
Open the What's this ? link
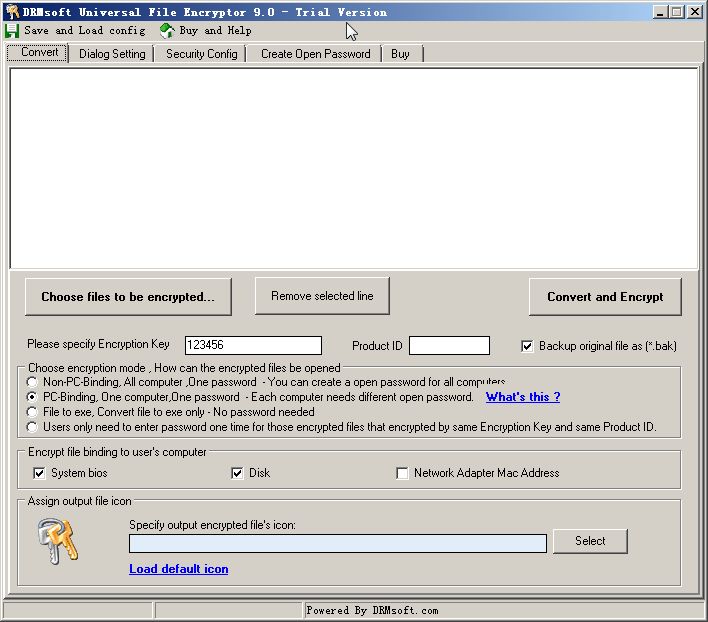(x=523, y=397)
